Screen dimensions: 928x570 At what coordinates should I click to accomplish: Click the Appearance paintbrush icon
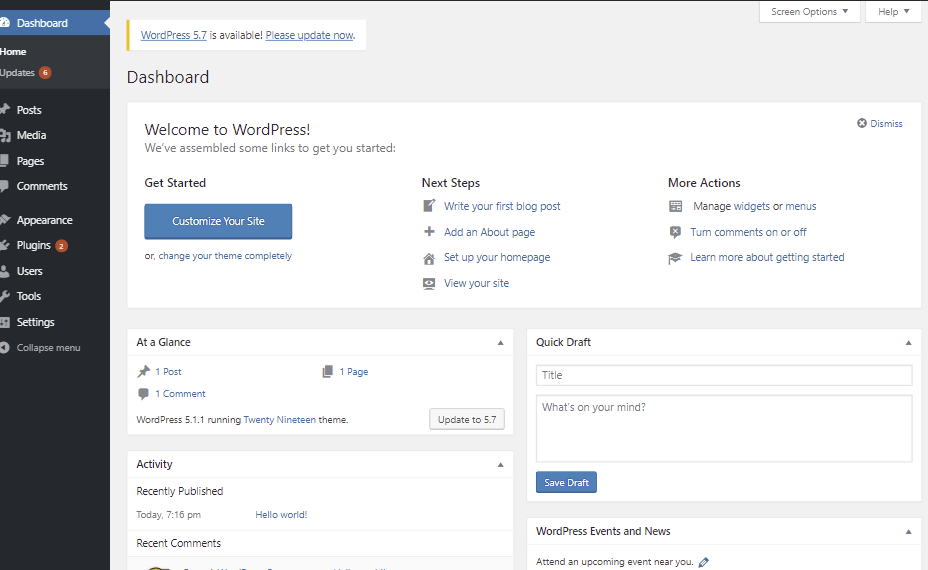click(x=5, y=220)
